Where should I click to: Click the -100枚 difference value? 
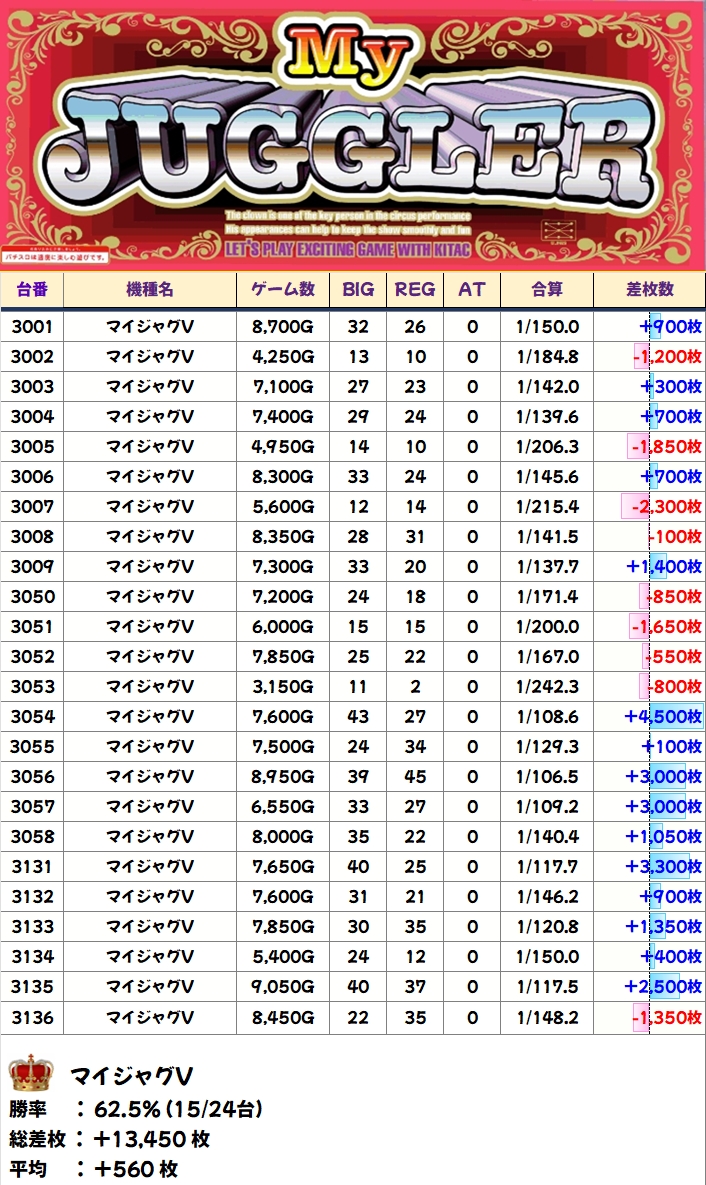tap(675, 537)
